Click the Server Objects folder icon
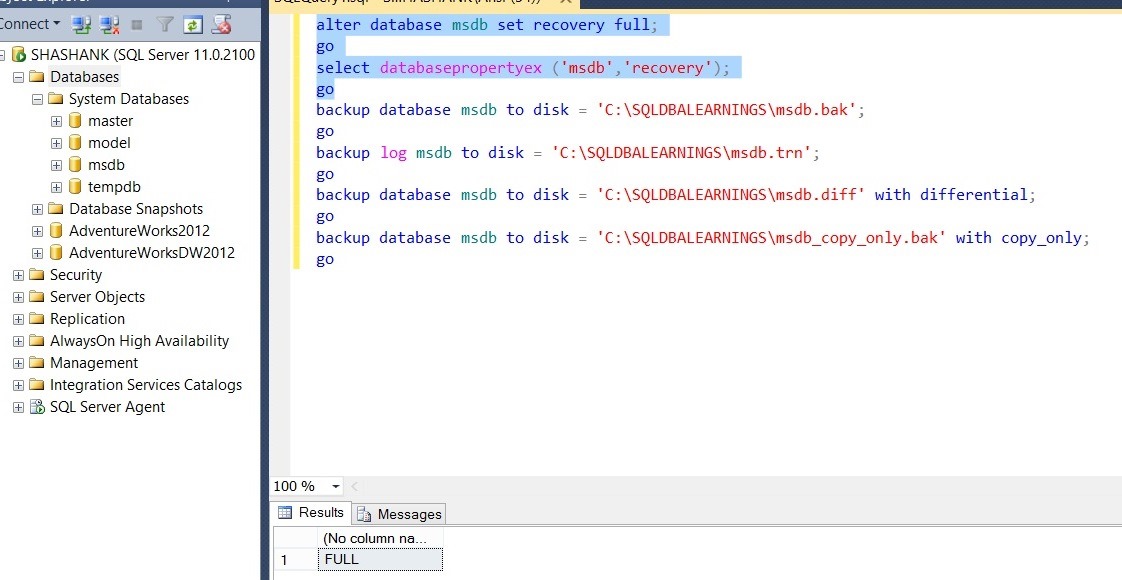 point(36,297)
